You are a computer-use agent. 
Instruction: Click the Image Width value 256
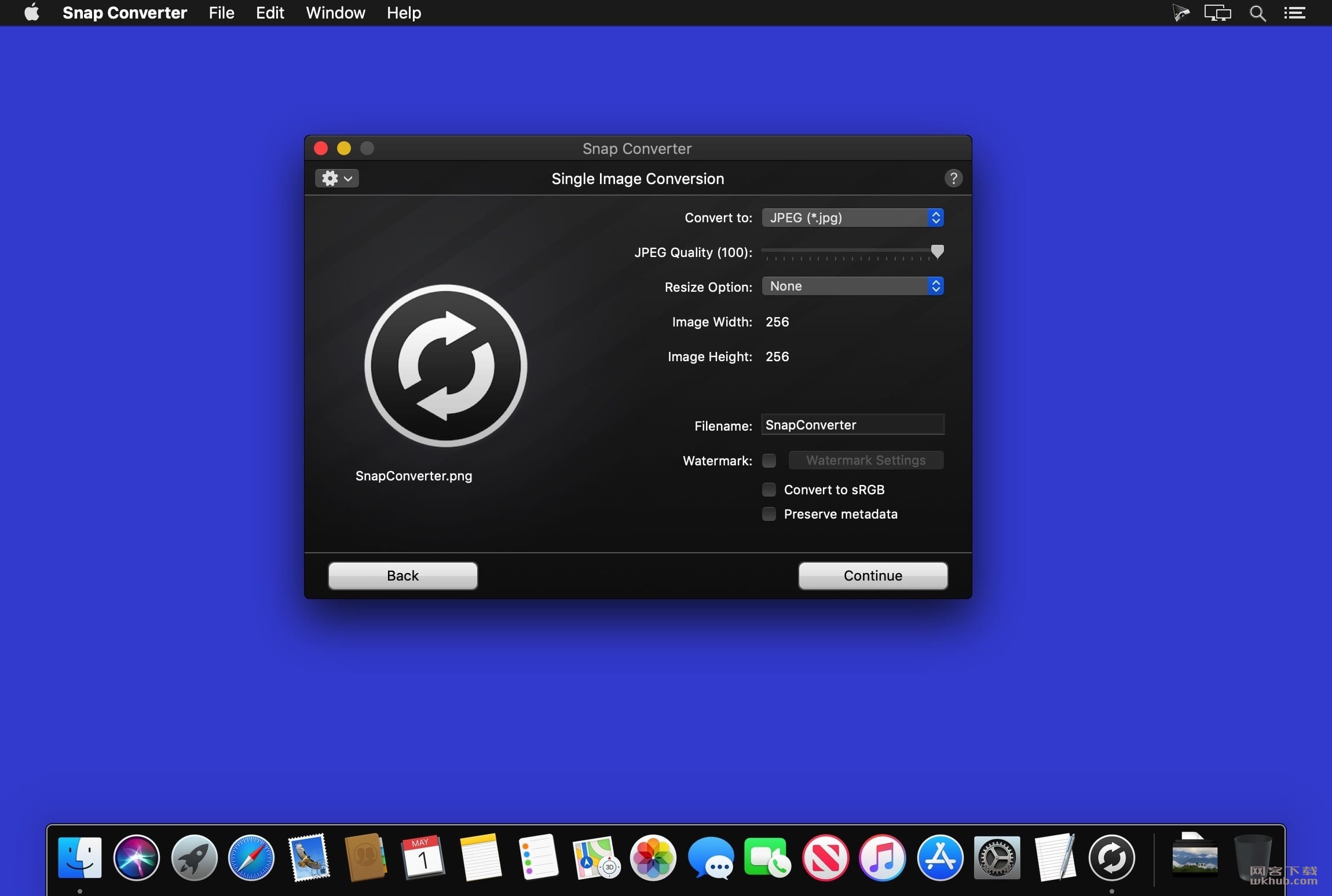point(777,322)
